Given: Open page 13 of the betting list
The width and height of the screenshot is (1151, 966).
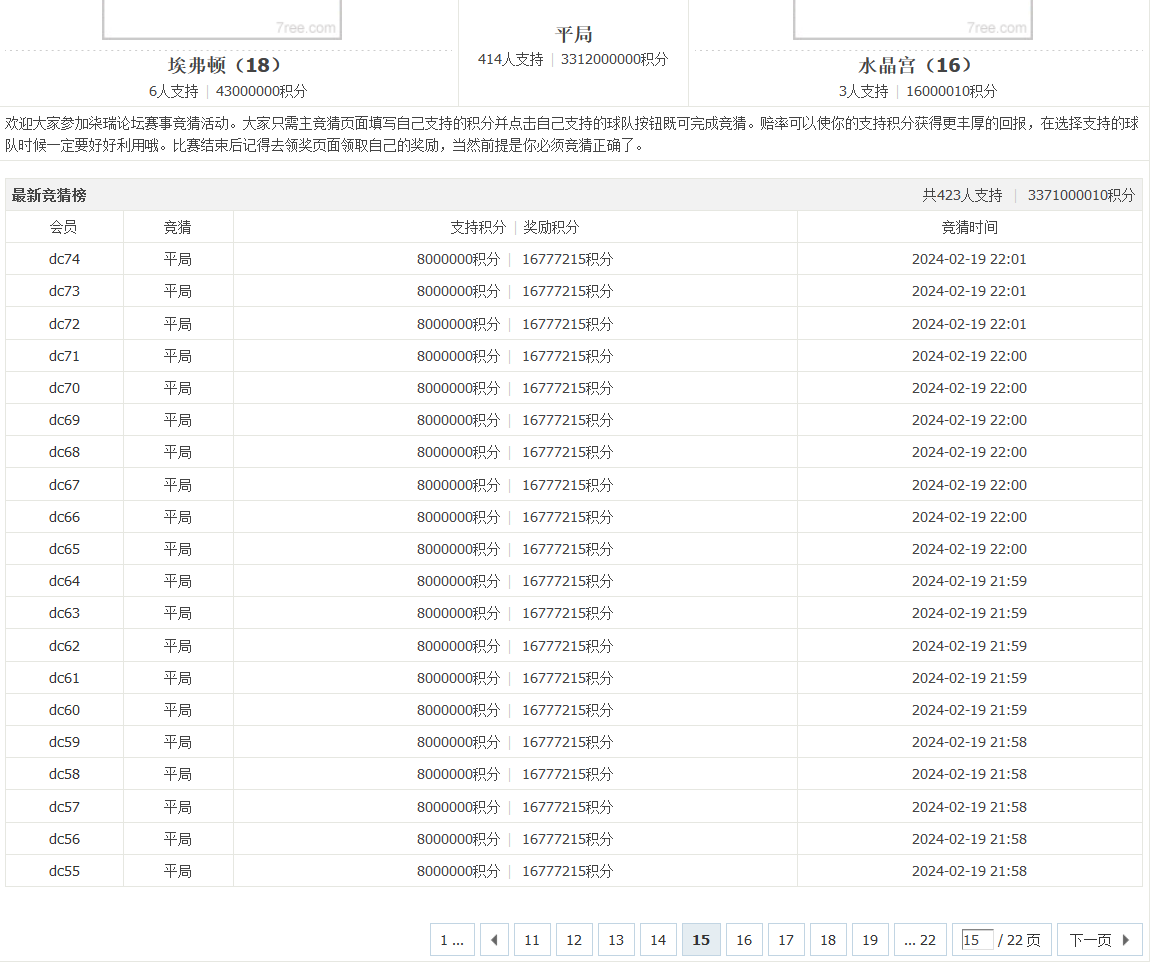Looking at the screenshot, I should [x=616, y=939].
